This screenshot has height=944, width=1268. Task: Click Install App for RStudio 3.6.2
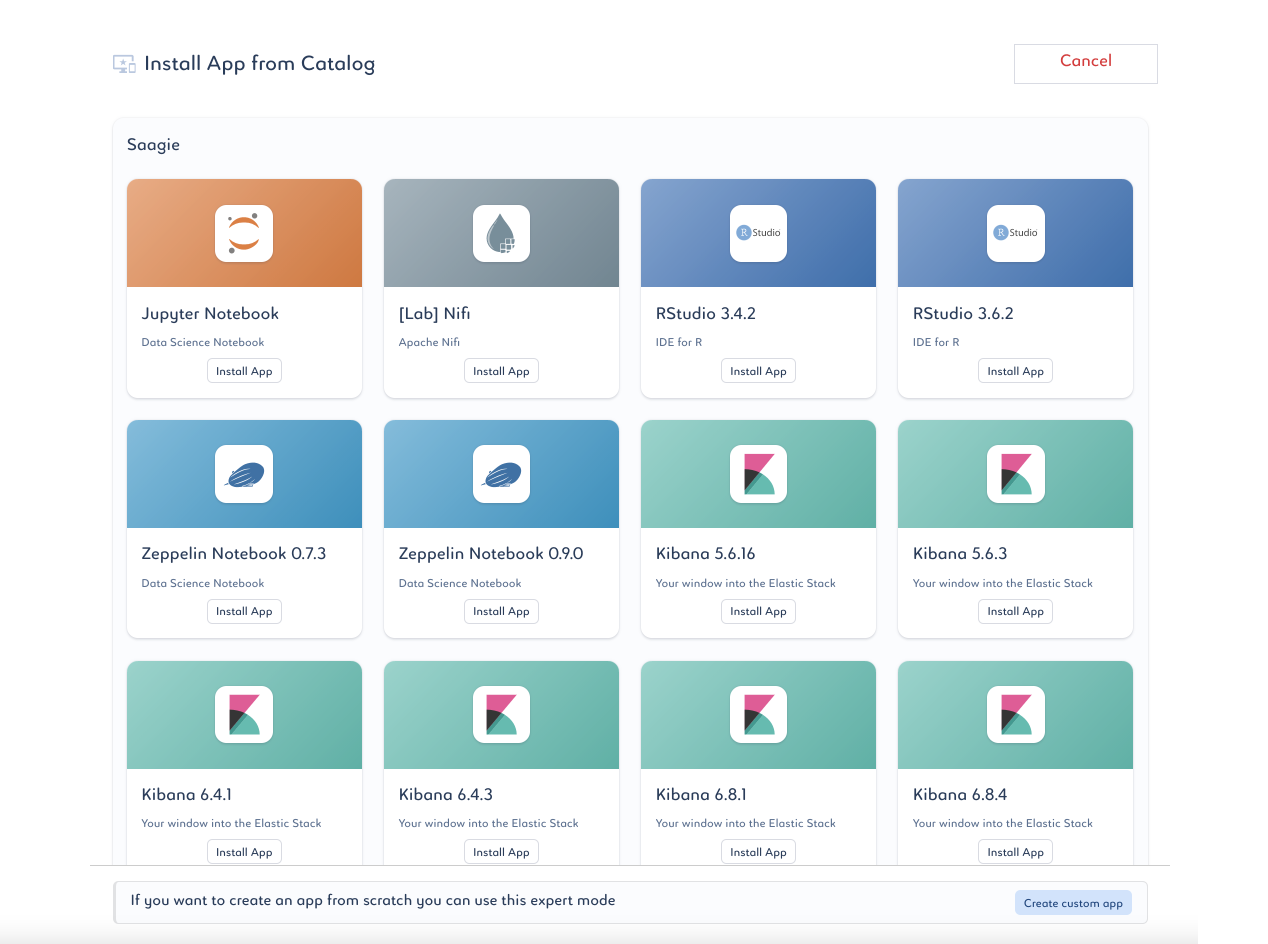(1015, 371)
